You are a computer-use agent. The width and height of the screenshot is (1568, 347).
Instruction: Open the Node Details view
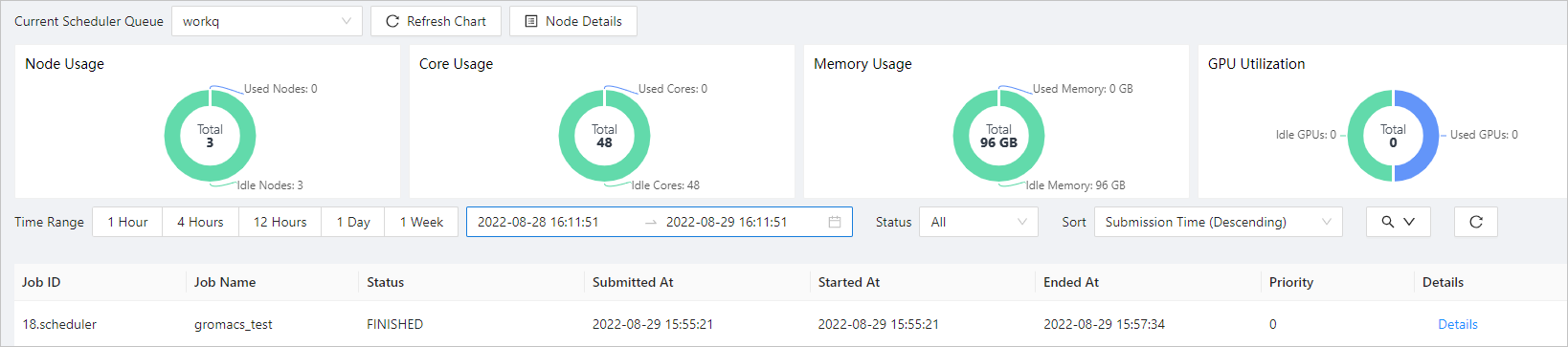click(573, 21)
